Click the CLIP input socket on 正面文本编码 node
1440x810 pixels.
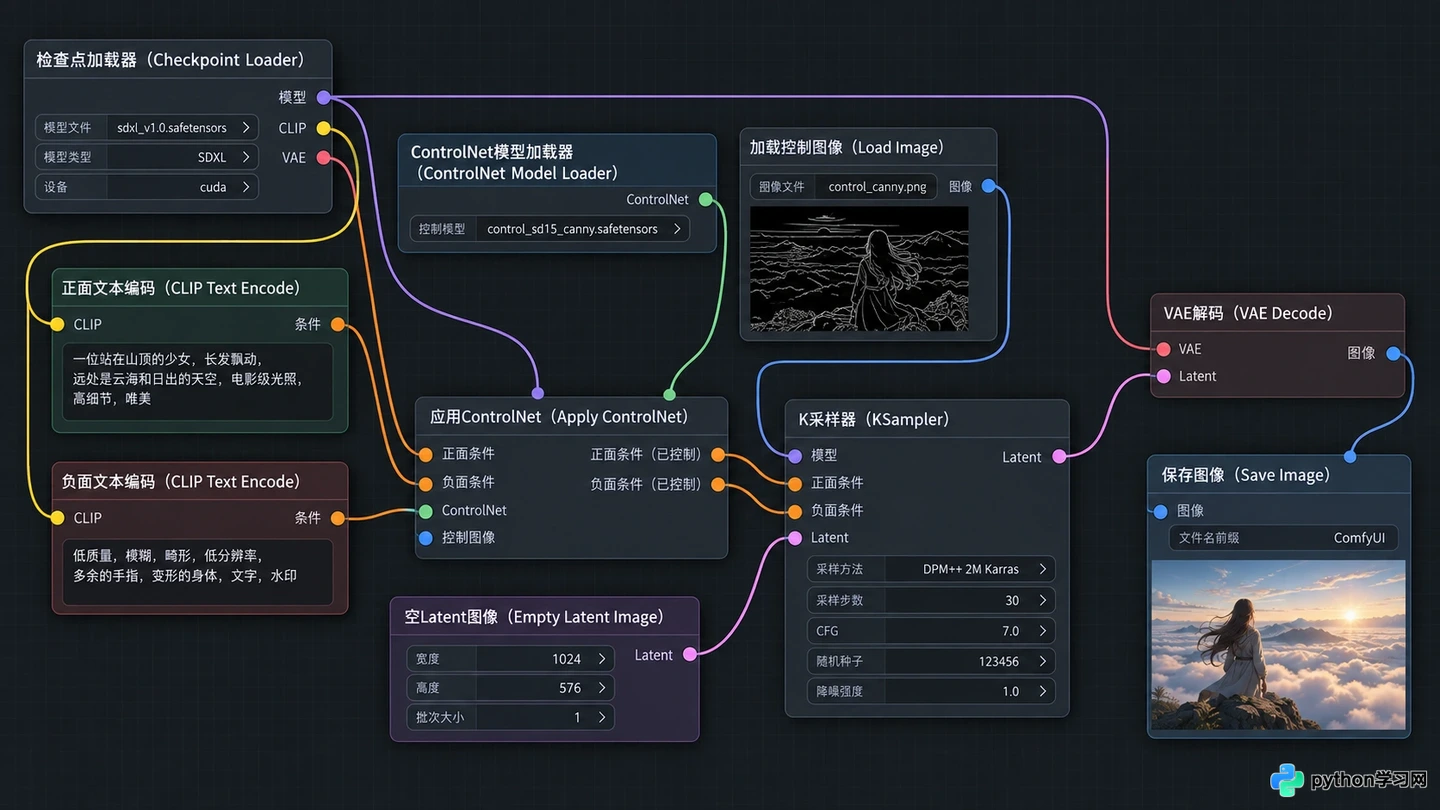click(57, 324)
